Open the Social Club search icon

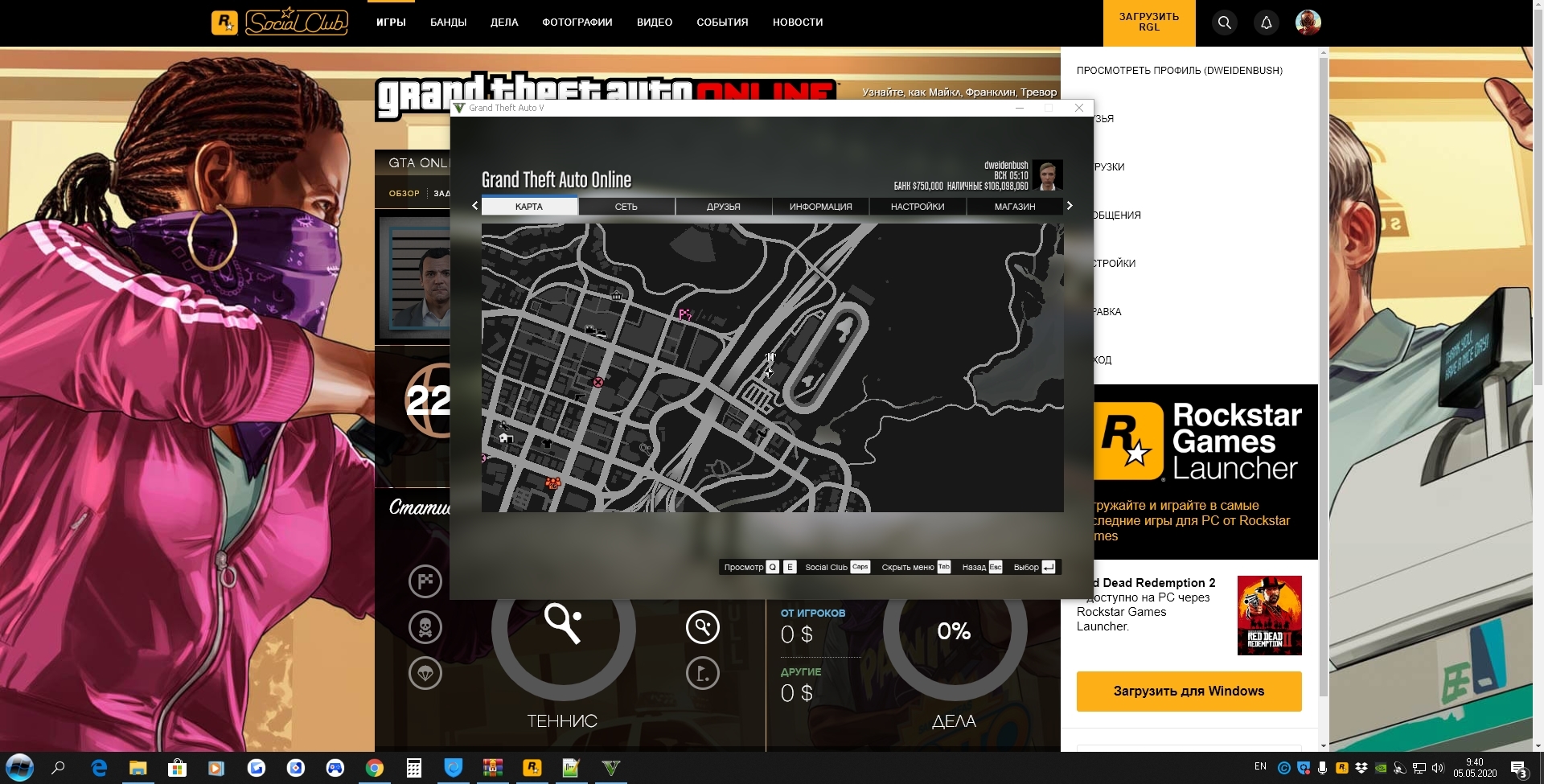coord(1224,23)
